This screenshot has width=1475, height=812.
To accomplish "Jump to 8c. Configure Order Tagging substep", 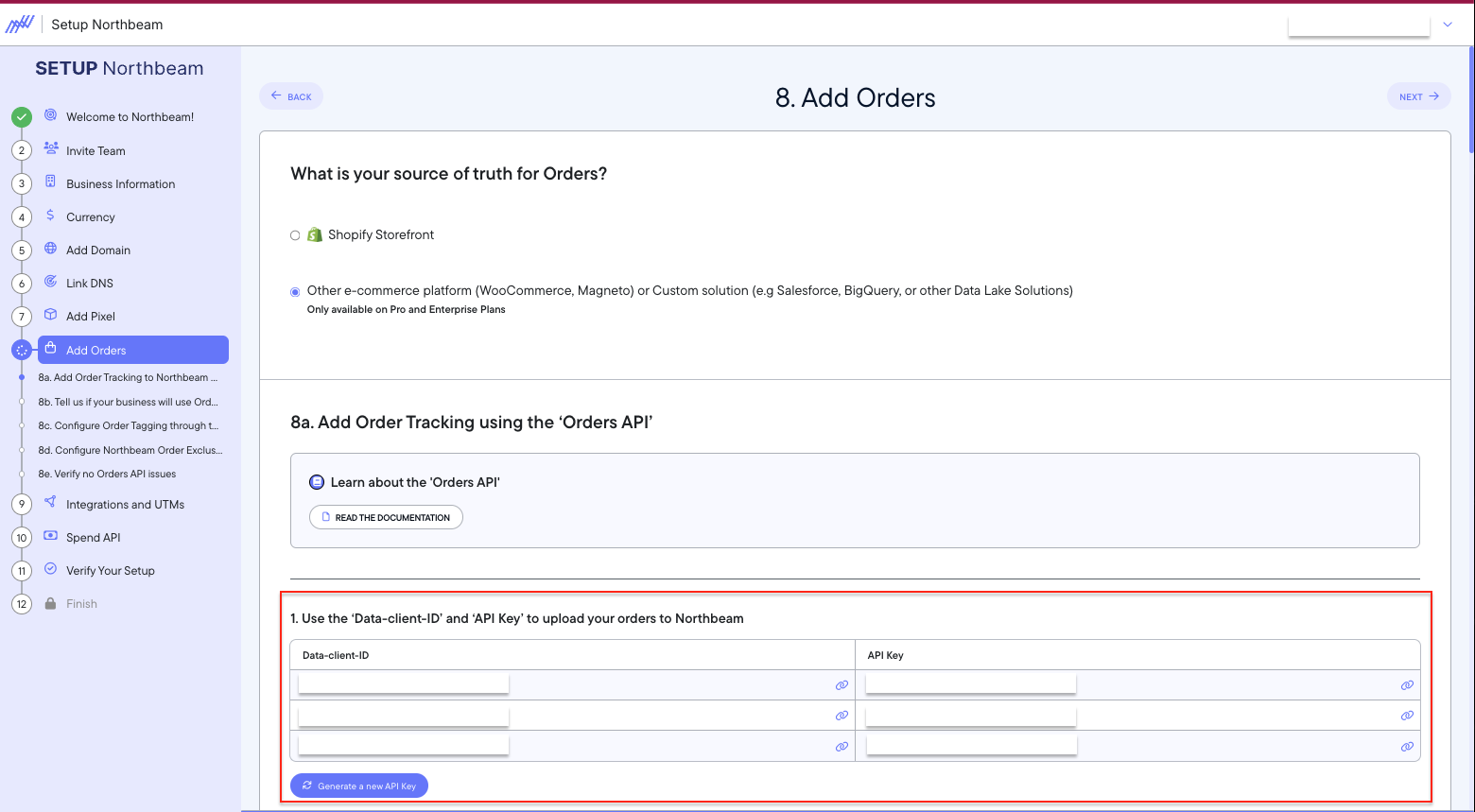I will pos(128,425).
